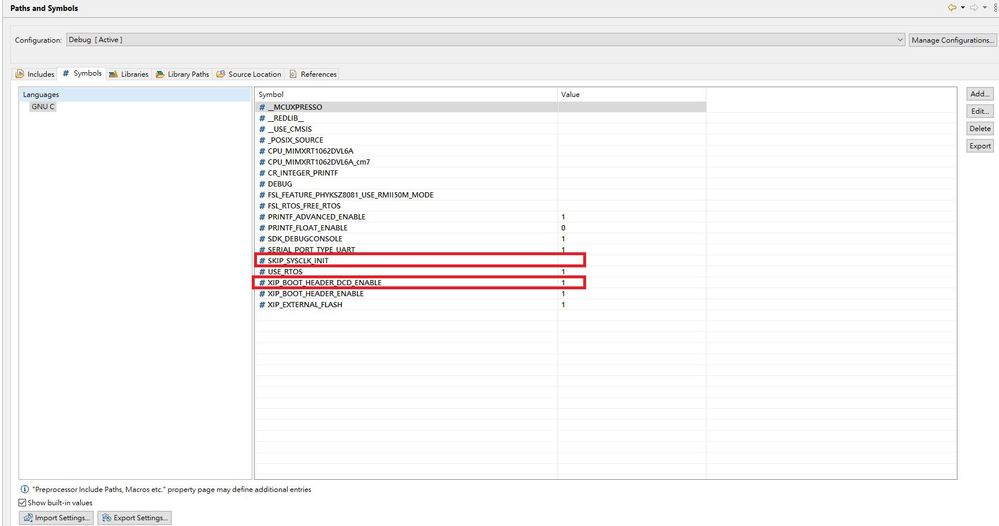Click the Export Settings button icon
The width and height of the screenshot is (999, 526).
point(106,518)
